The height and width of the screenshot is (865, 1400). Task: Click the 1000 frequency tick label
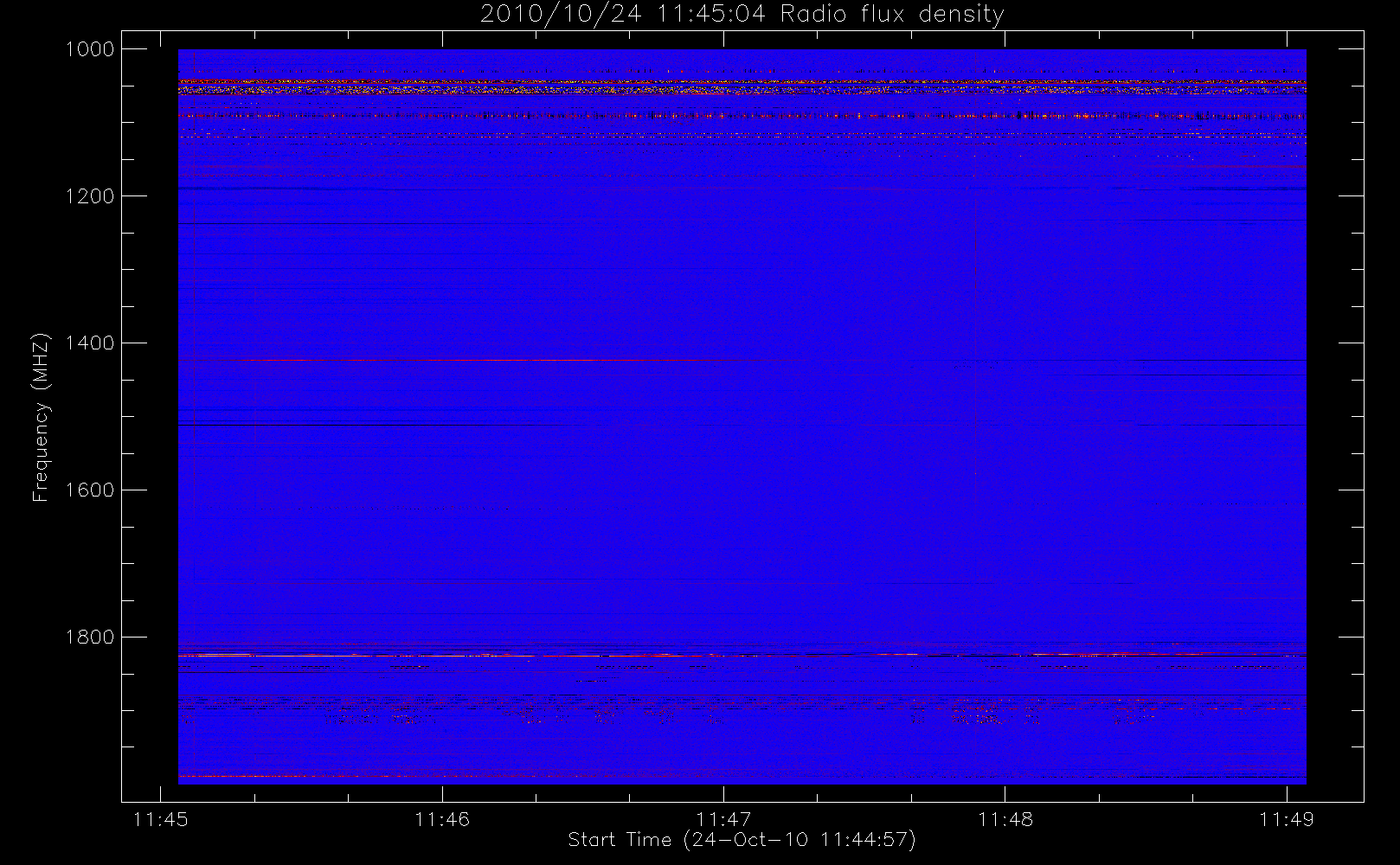91,49
